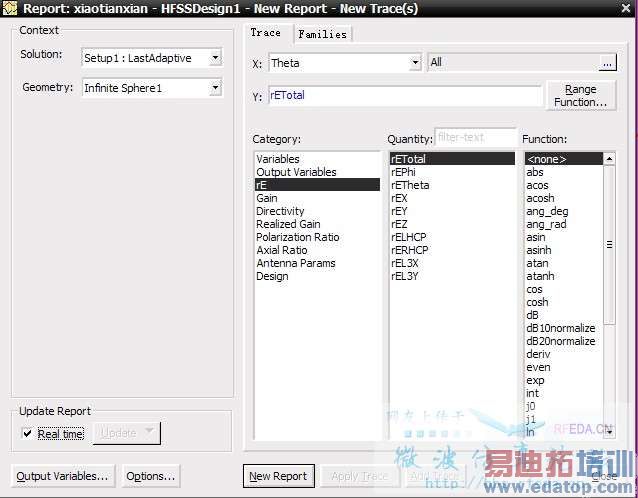638x498 pixels.
Task: Select abs function
Action: pyautogui.click(x=564, y=172)
